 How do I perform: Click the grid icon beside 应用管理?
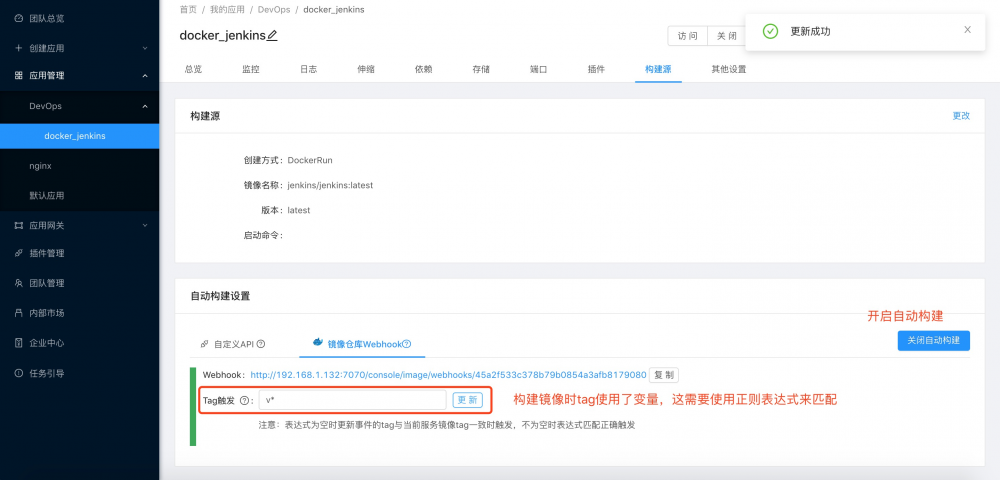click(x=18, y=75)
